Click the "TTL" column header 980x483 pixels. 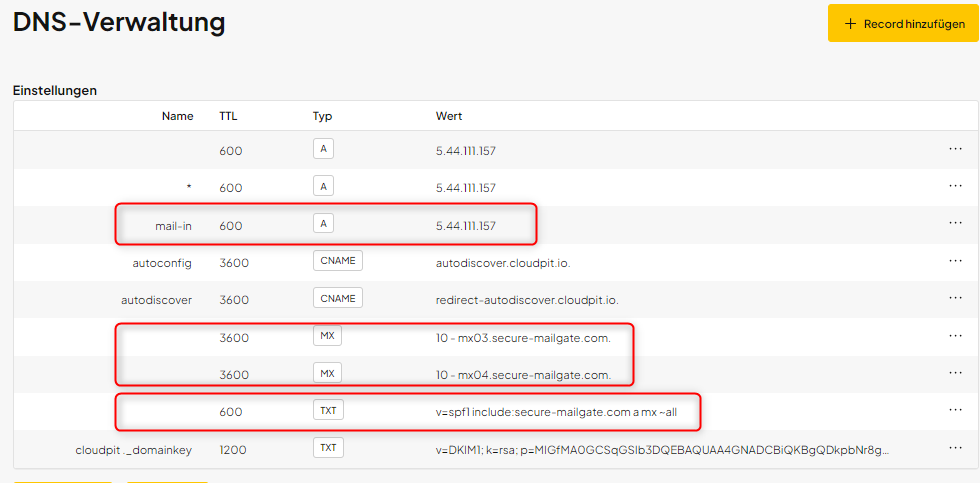tap(229, 116)
